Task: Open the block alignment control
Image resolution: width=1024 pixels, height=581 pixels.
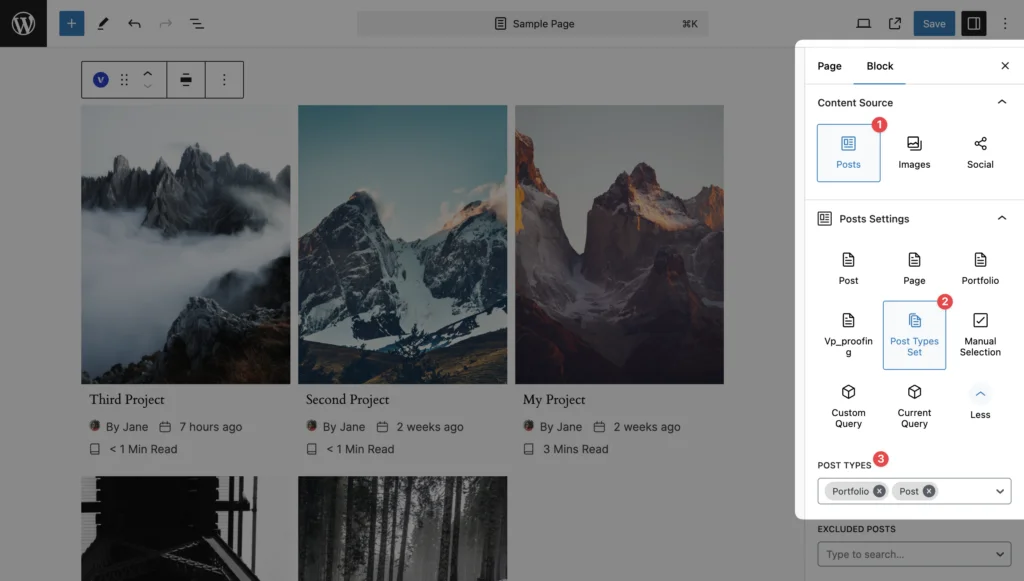Action: pyautogui.click(x=186, y=80)
